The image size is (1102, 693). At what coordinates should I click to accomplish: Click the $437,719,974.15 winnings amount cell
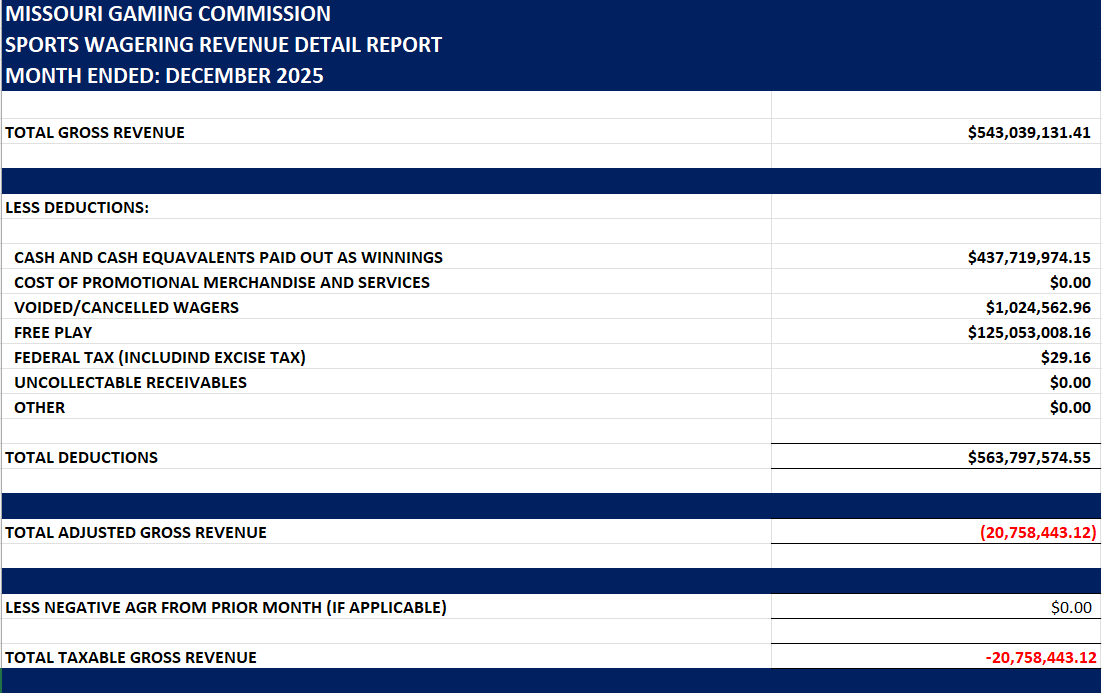[x=1029, y=257]
